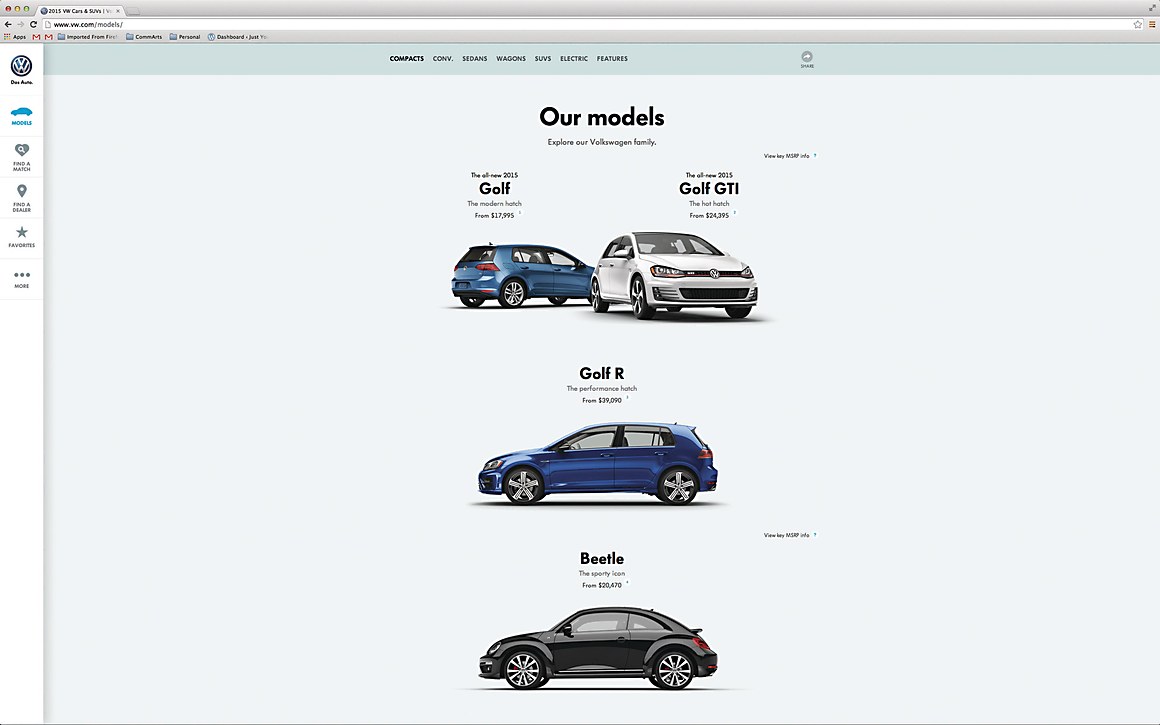Image resolution: width=1160 pixels, height=725 pixels.
Task: Click the white Golf GTI car image
Action: click(675, 276)
